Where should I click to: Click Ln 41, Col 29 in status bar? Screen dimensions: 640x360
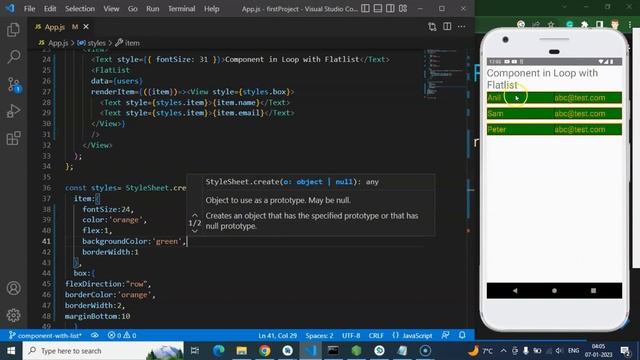point(278,336)
